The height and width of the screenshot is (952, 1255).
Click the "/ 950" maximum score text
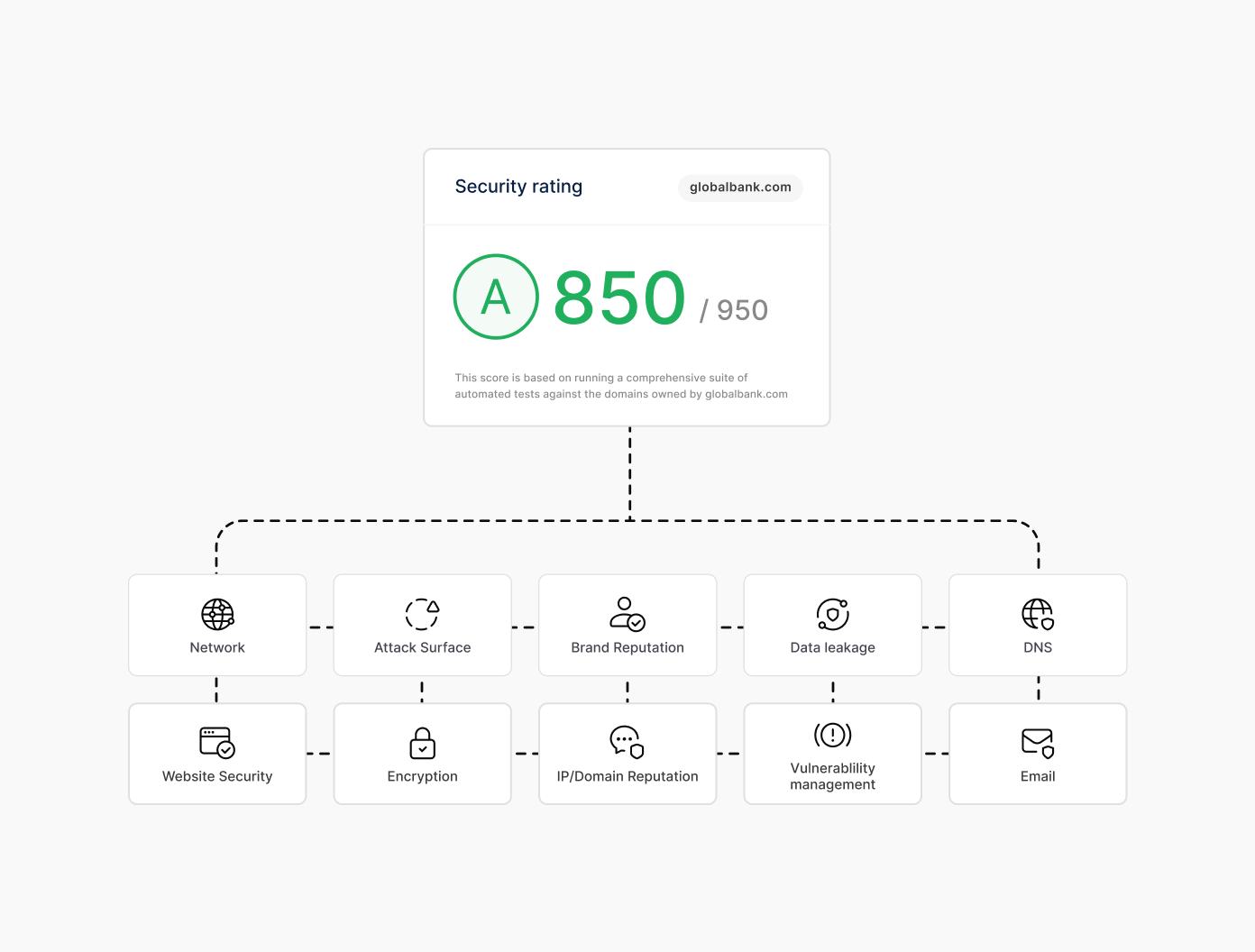[x=734, y=310]
